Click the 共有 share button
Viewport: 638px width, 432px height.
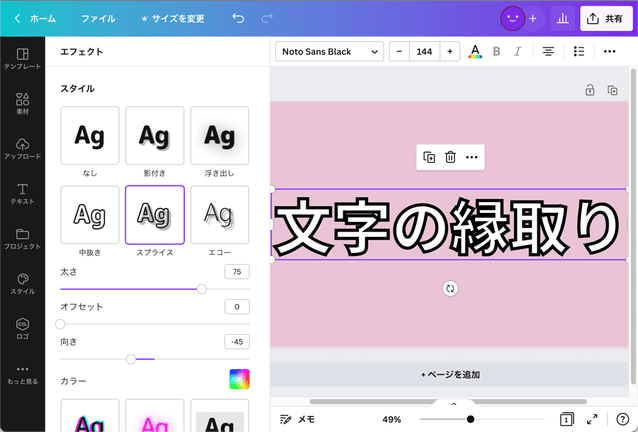click(606, 18)
